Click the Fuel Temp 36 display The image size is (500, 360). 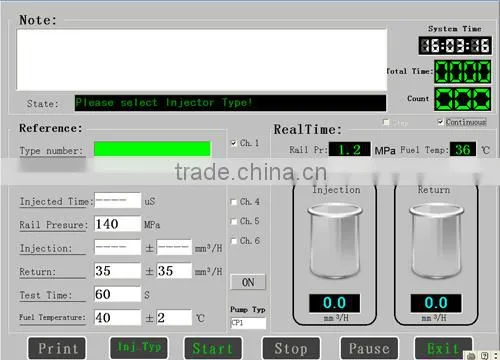463,149
